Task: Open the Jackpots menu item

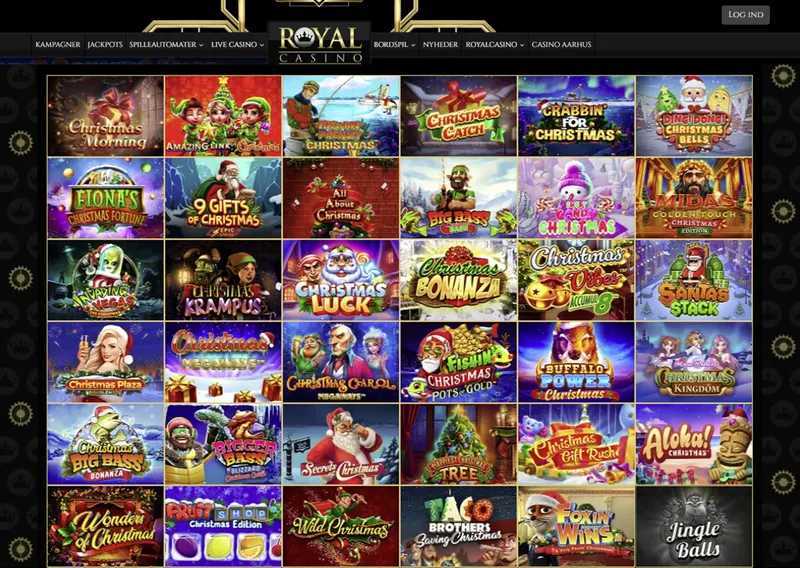Action: [105, 44]
